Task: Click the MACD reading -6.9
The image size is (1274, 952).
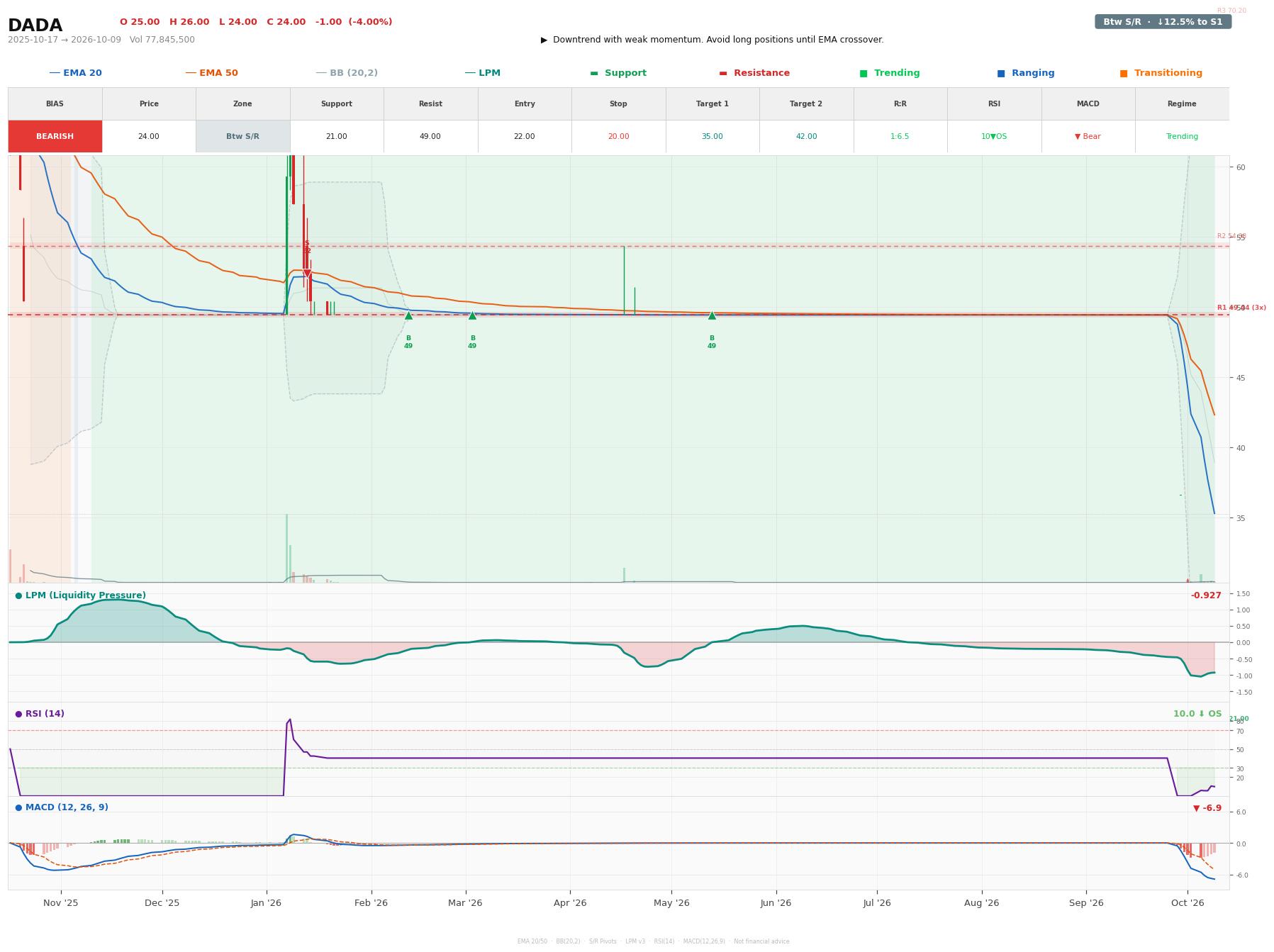Action: 1207,808
